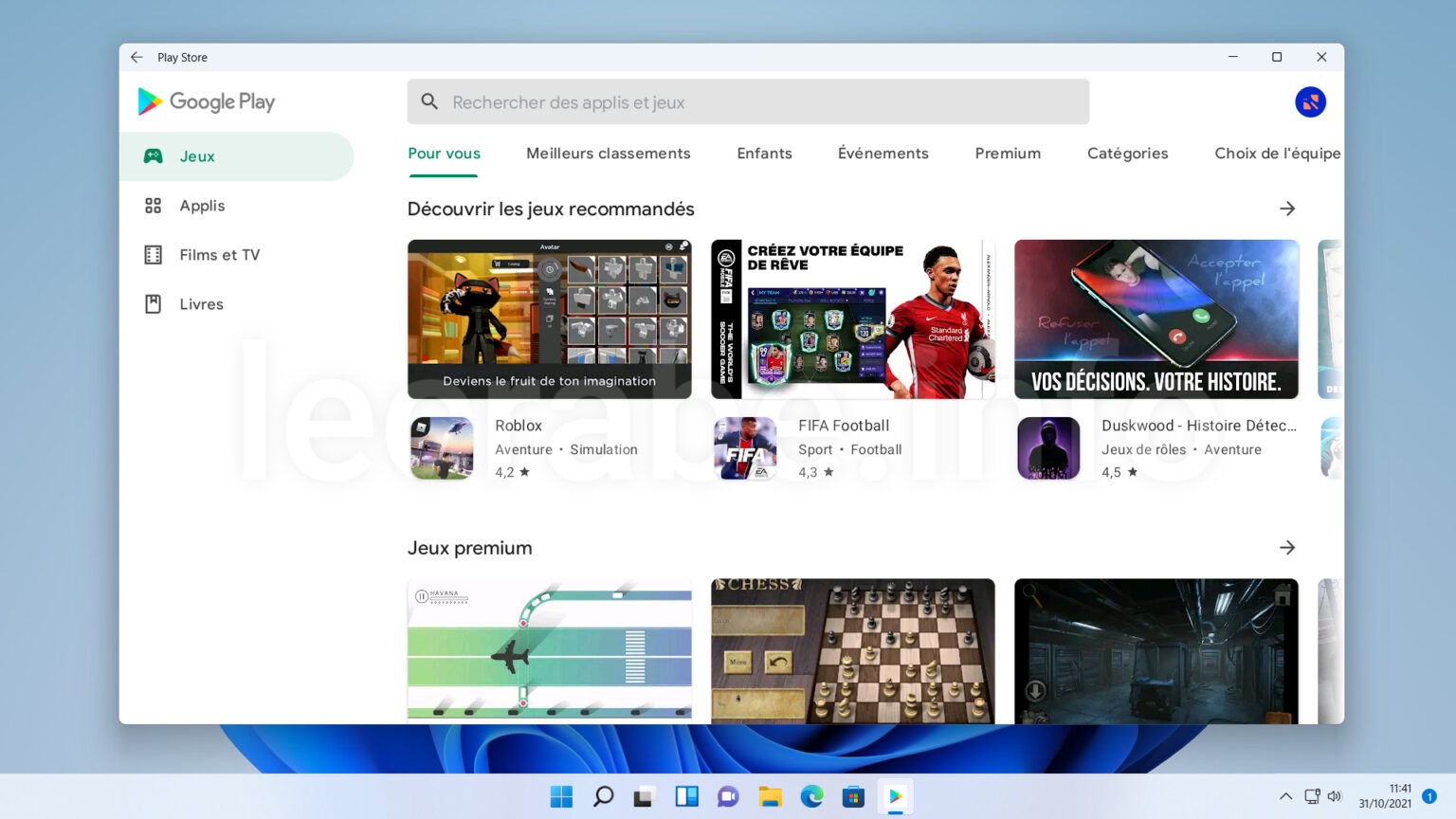Switch to the Meilleurs classements tab

click(x=608, y=153)
